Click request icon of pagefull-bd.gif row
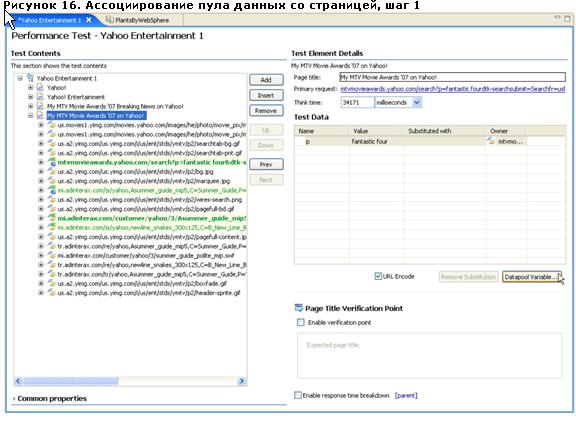Screen dimensions: 576x421 52,209
